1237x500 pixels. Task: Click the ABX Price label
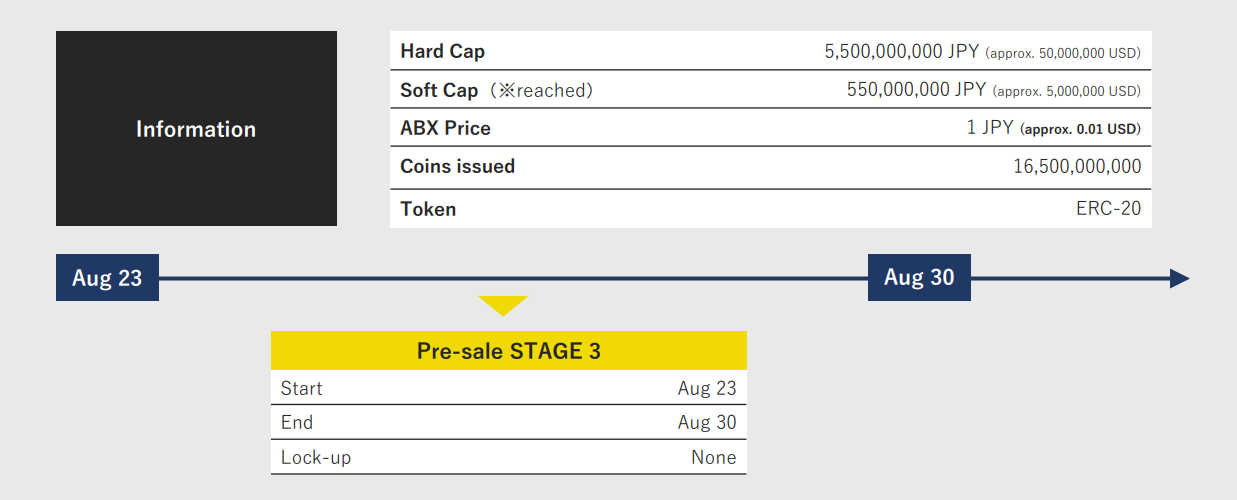[x=445, y=128]
